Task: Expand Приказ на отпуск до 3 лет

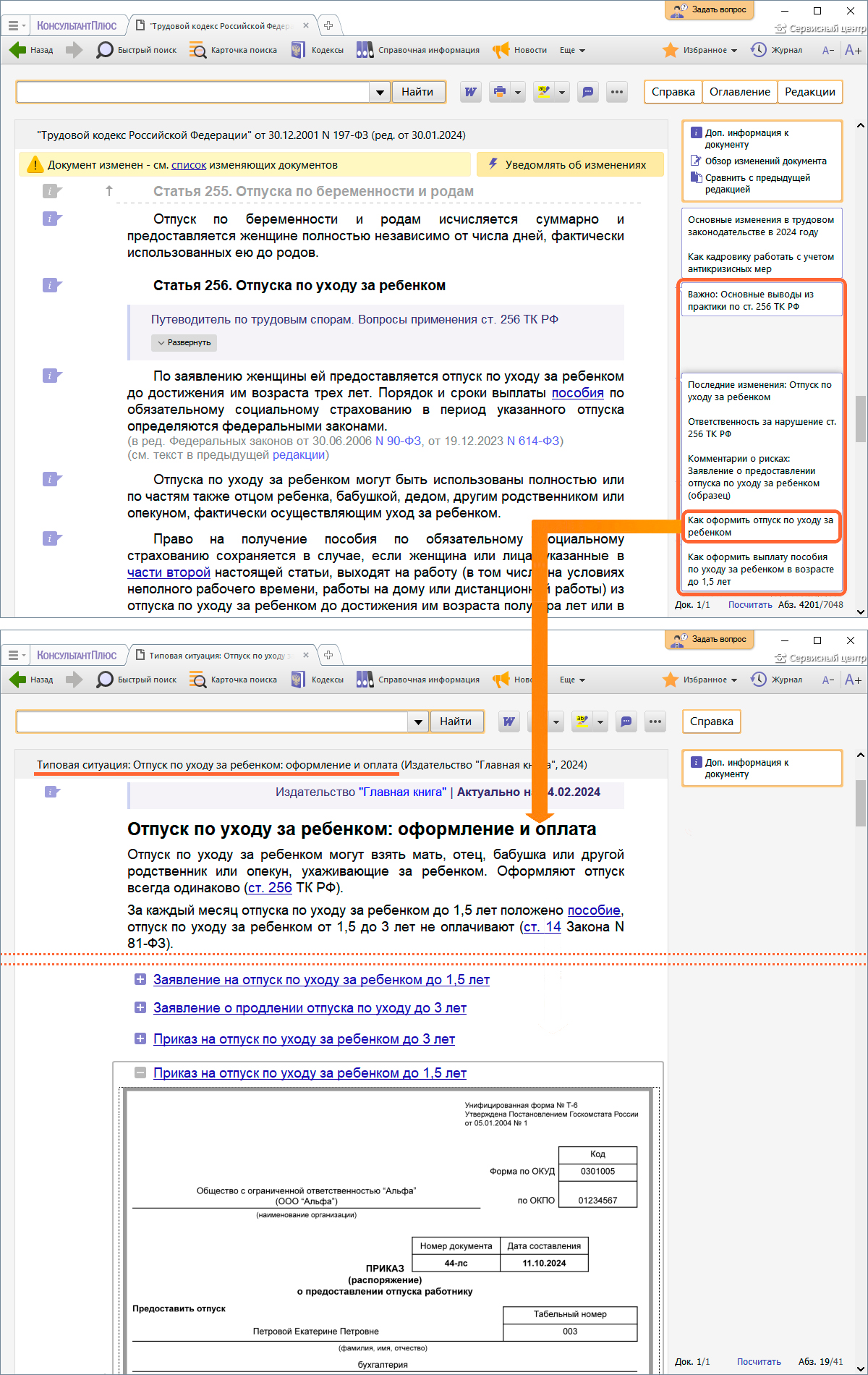Action: [140, 1038]
